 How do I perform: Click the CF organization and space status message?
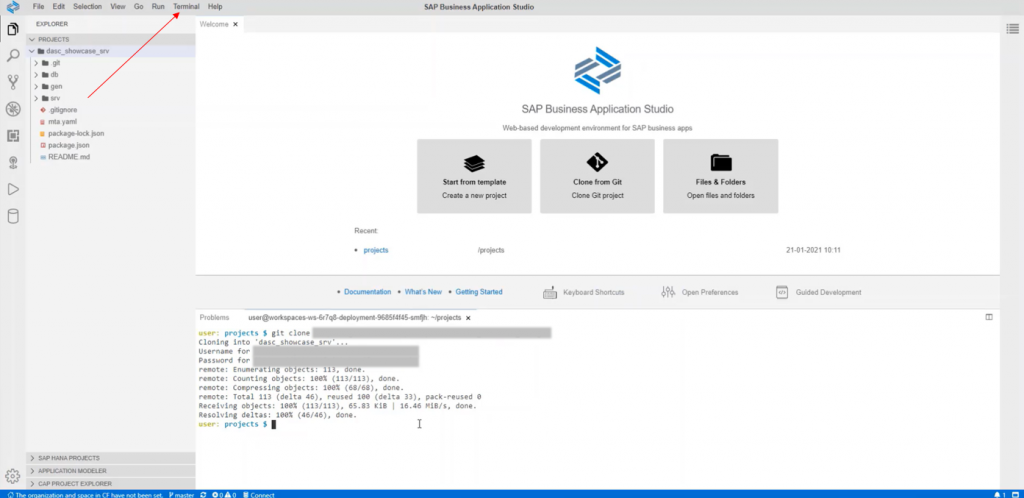pyautogui.click(x=84, y=495)
